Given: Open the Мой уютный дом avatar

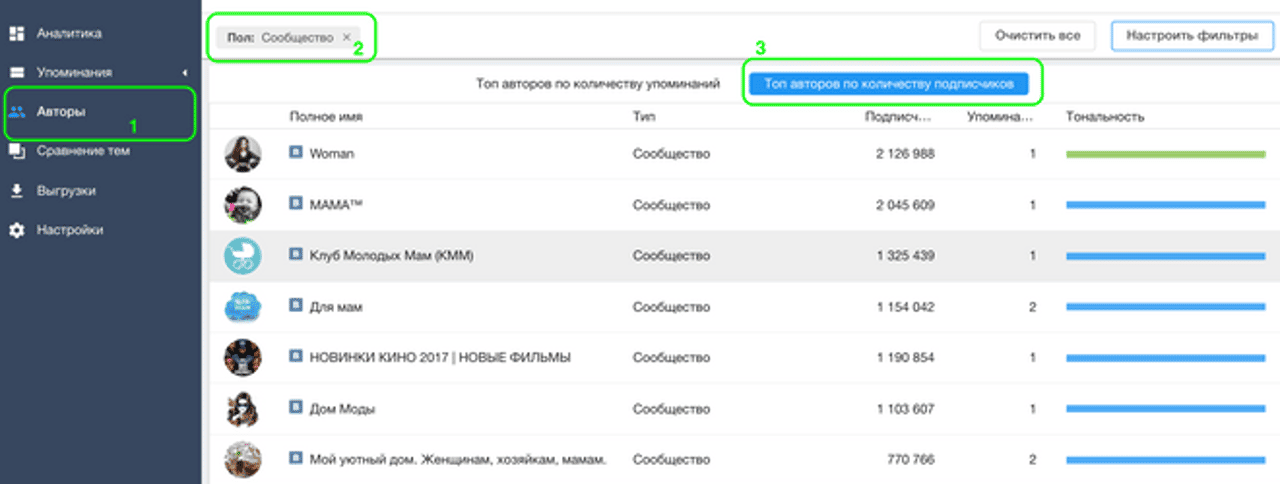Looking at the screenshot, I should tap(243, 459).
